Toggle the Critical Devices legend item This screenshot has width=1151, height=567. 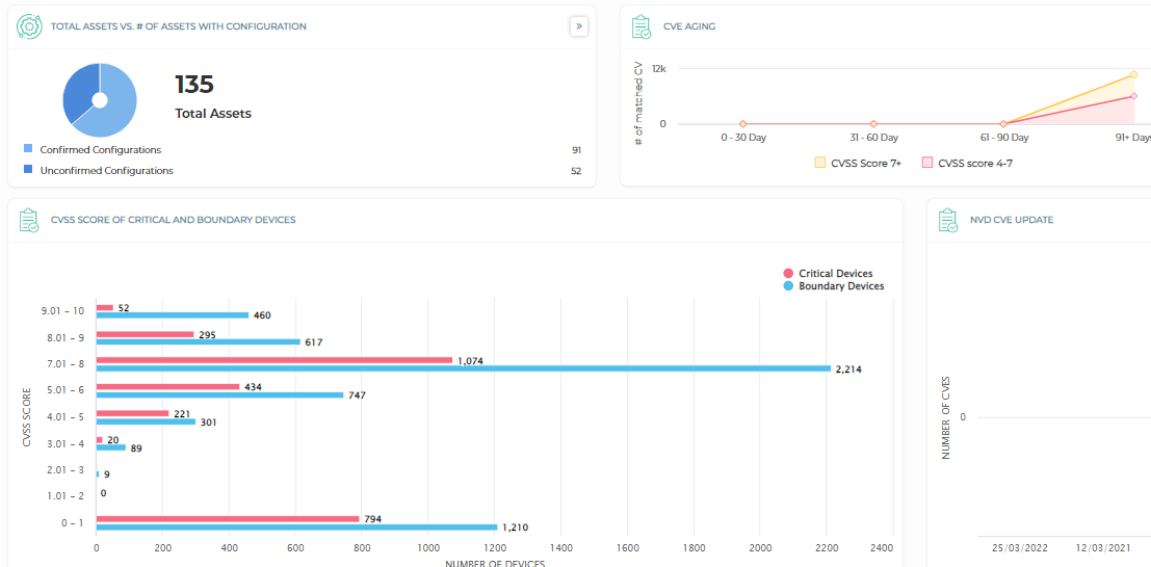coord(828,273)
